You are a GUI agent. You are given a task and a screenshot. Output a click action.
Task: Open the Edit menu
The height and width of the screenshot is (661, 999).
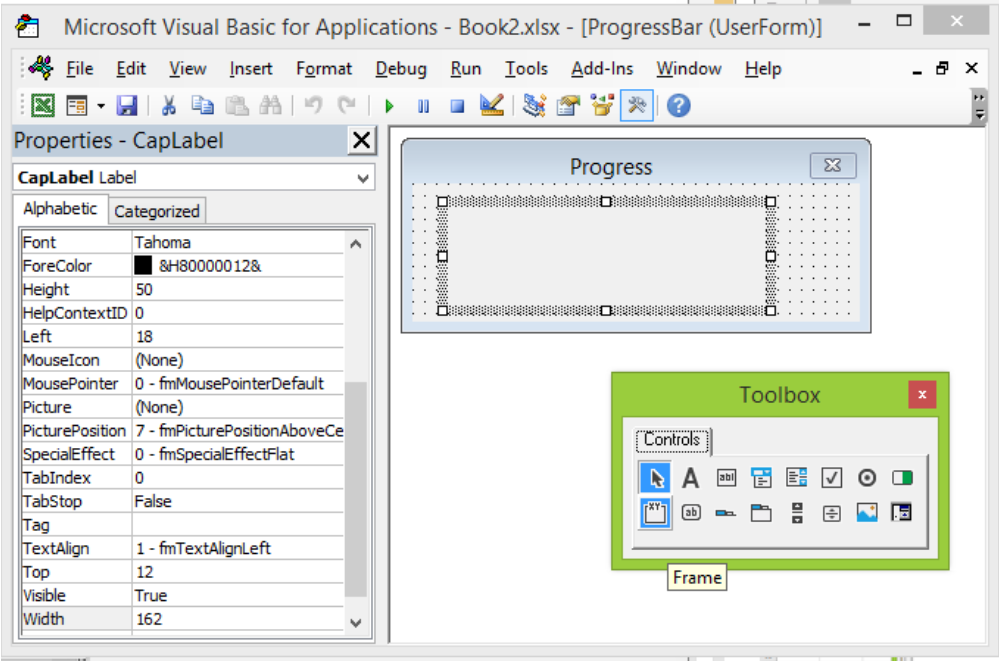point(131,69)
